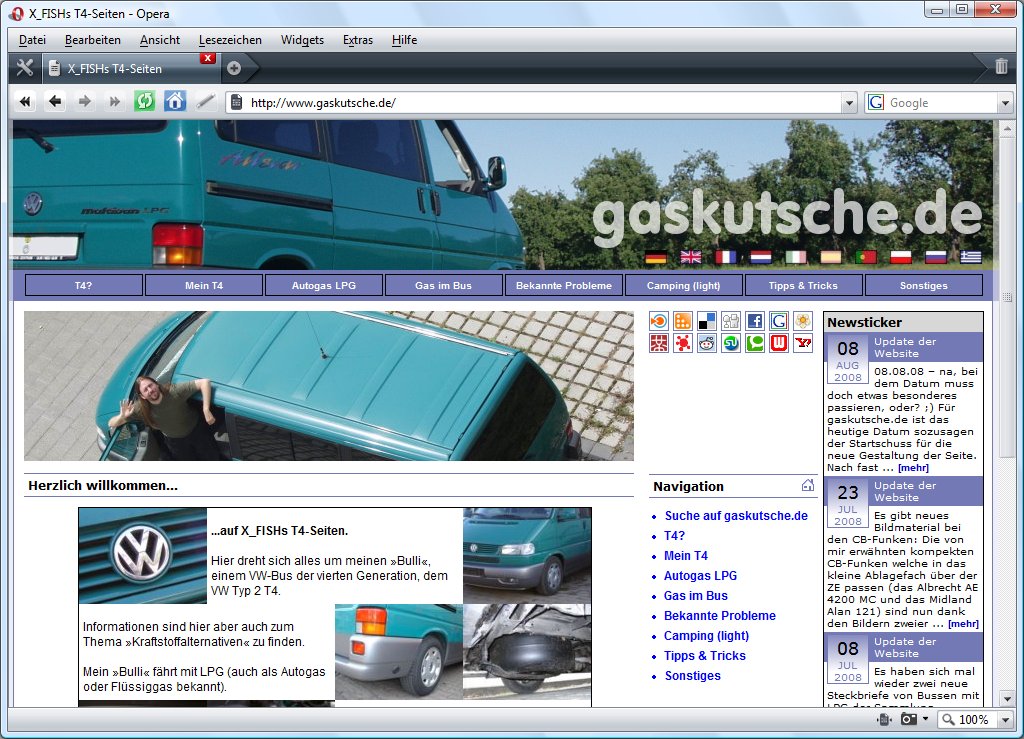Open image display options arrow next to camera
This screenshot has width=1024, height=739.
pos(925,719)
